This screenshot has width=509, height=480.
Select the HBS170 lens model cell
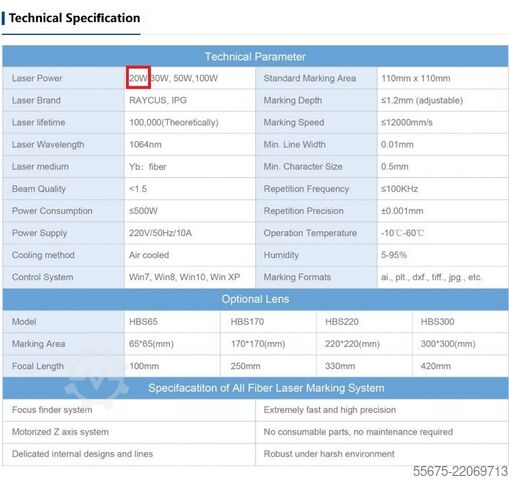(268, 322)
